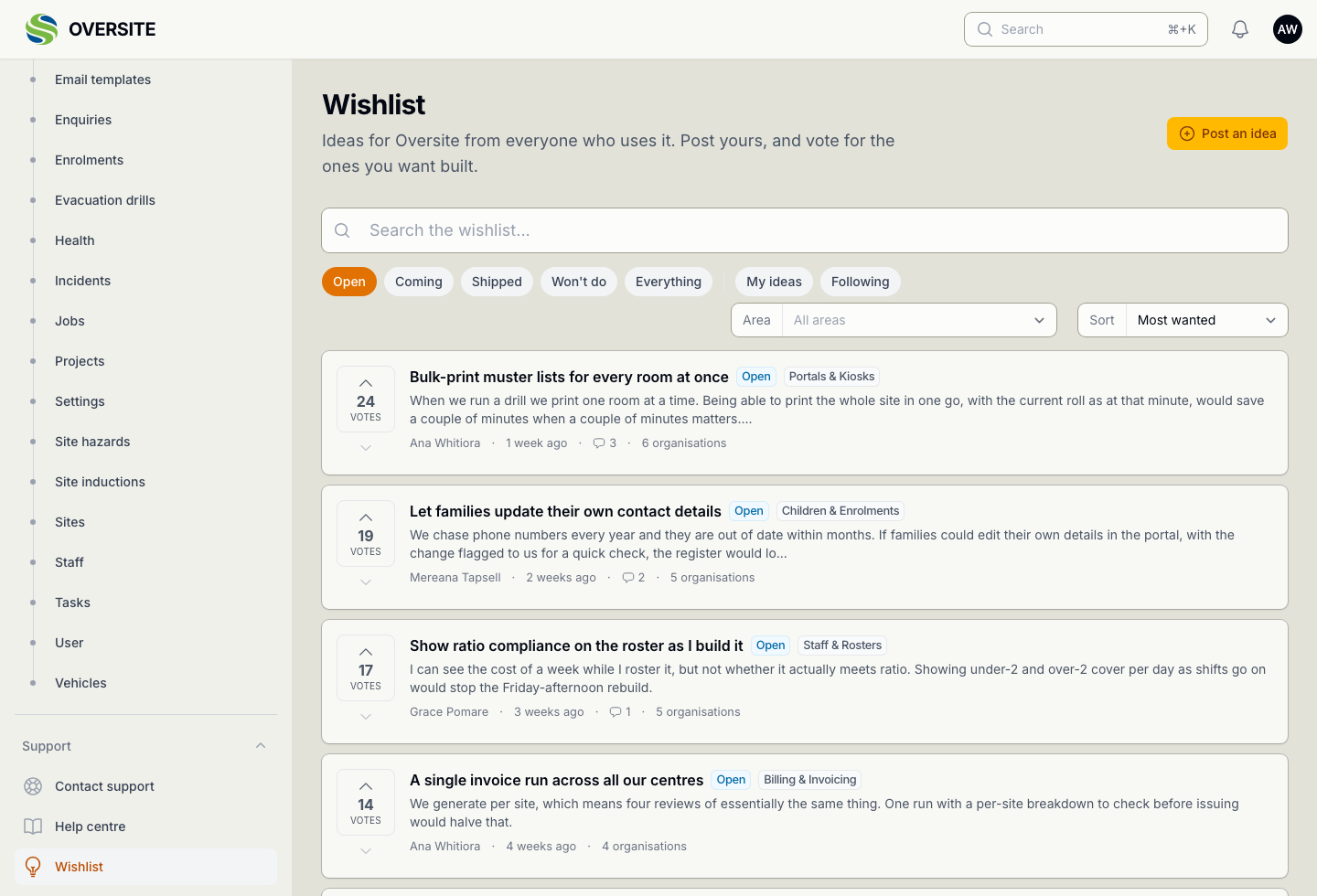Click the Portals & Kiosks tag
1317x896 pixels.
(831, 377)
